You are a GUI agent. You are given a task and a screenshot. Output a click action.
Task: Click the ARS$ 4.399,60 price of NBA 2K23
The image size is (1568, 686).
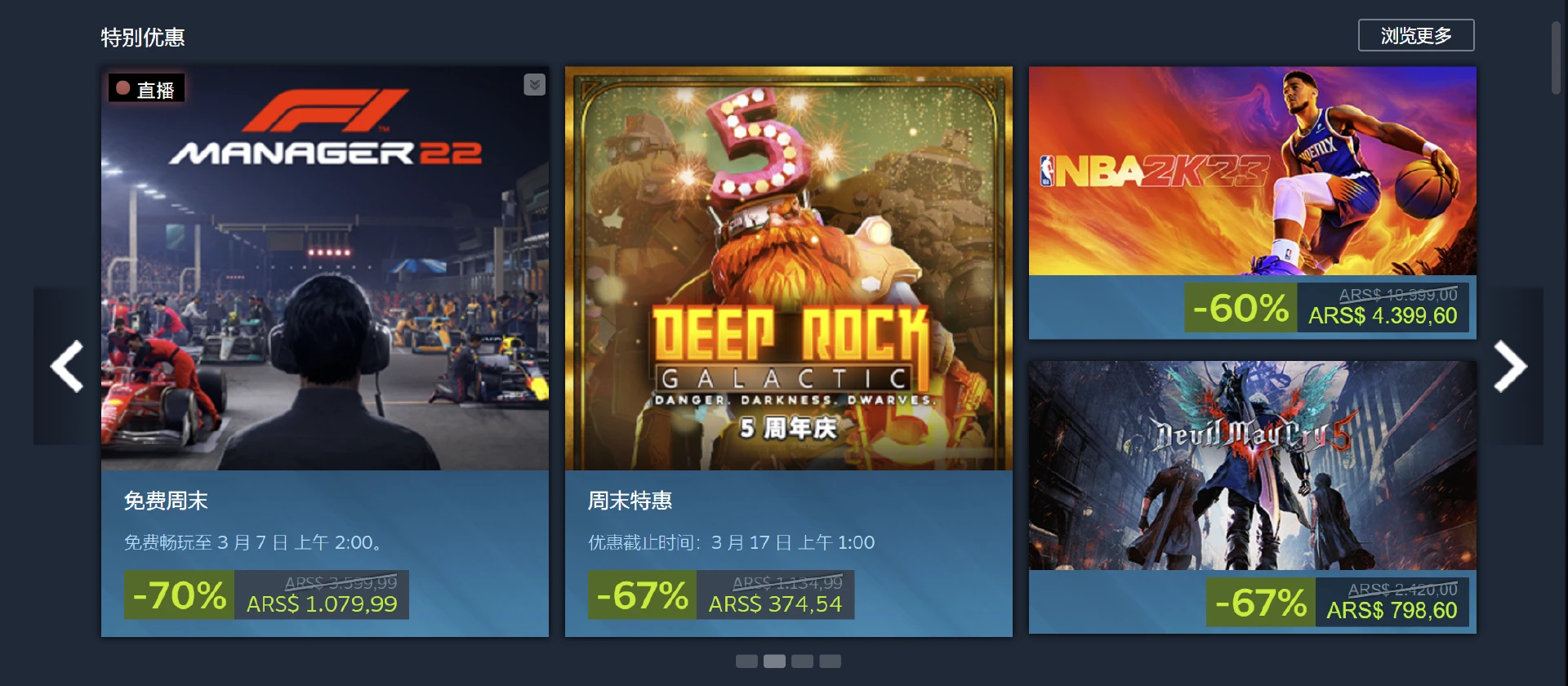pyautogui.click(x=1383, y=316)
